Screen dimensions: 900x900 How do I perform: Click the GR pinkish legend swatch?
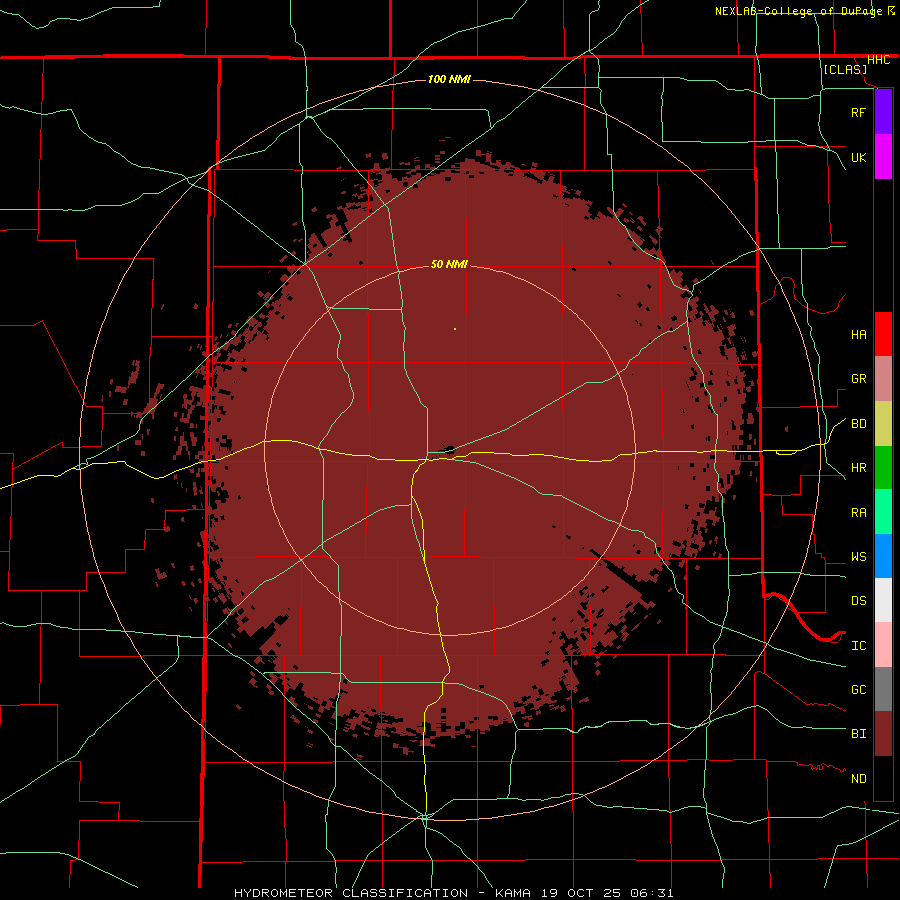coord(883,379)
